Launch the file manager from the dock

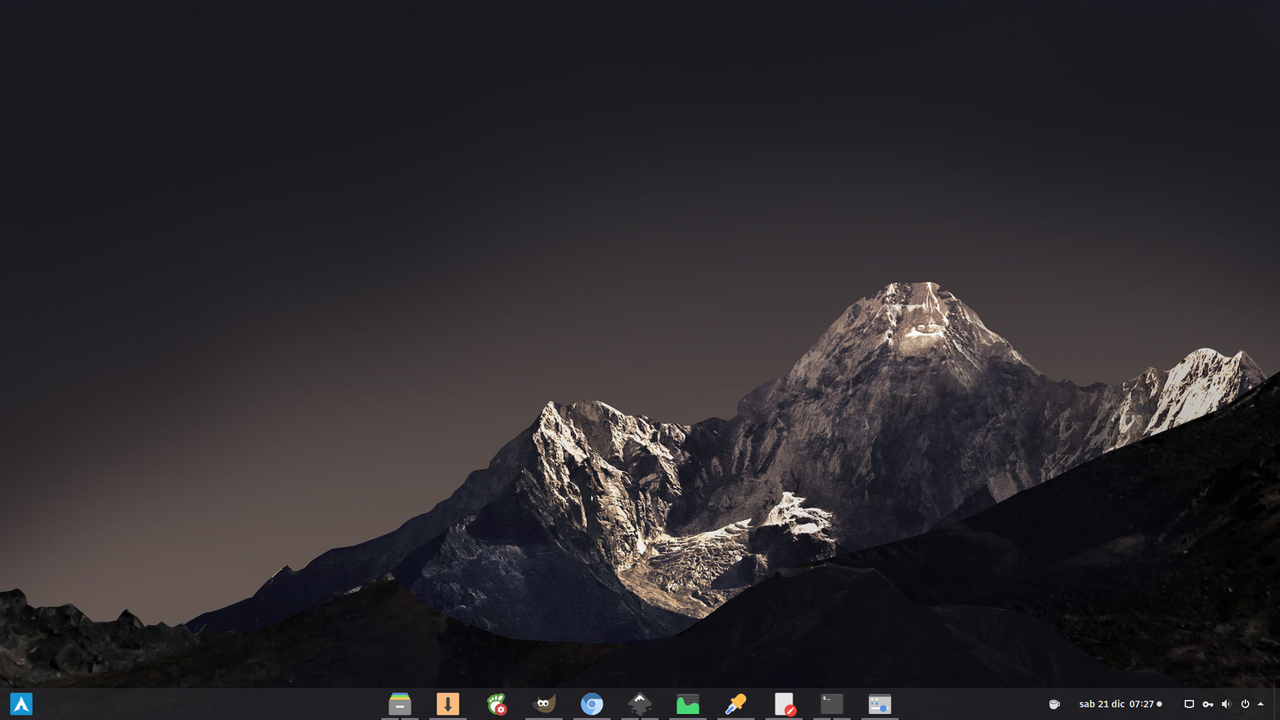pos(400,704)
